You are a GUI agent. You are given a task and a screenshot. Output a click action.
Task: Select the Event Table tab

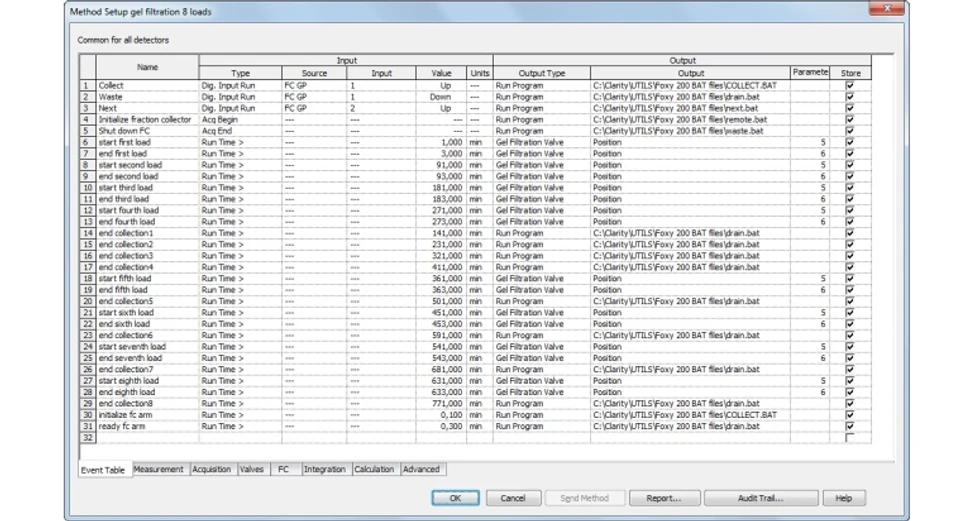point(103,470)
